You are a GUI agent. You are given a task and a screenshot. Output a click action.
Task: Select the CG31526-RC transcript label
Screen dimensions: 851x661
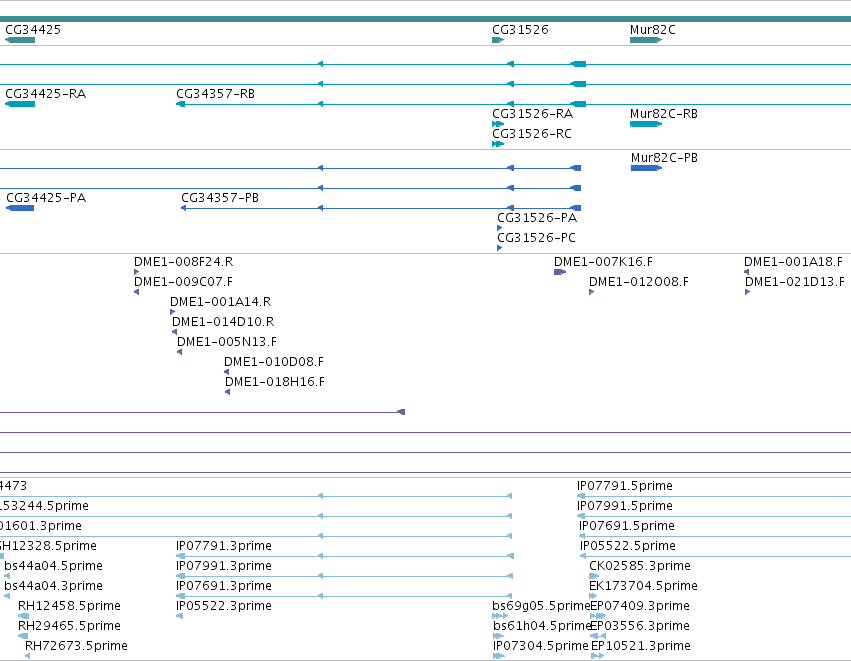532,134
